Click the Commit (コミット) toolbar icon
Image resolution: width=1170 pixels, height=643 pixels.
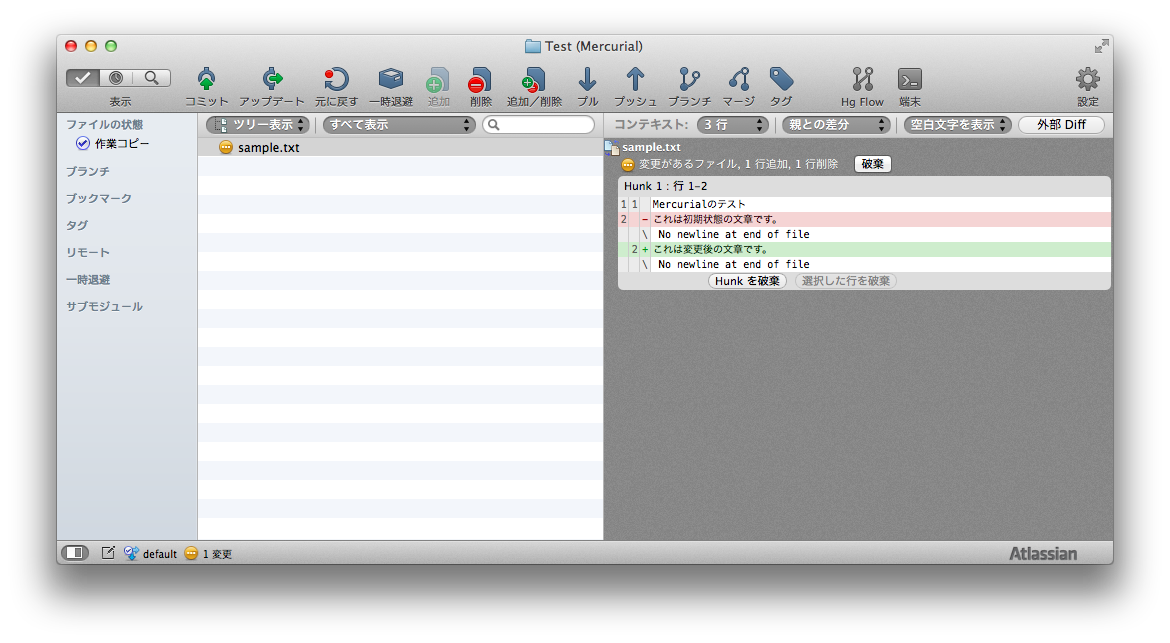[x=206, y=79]
